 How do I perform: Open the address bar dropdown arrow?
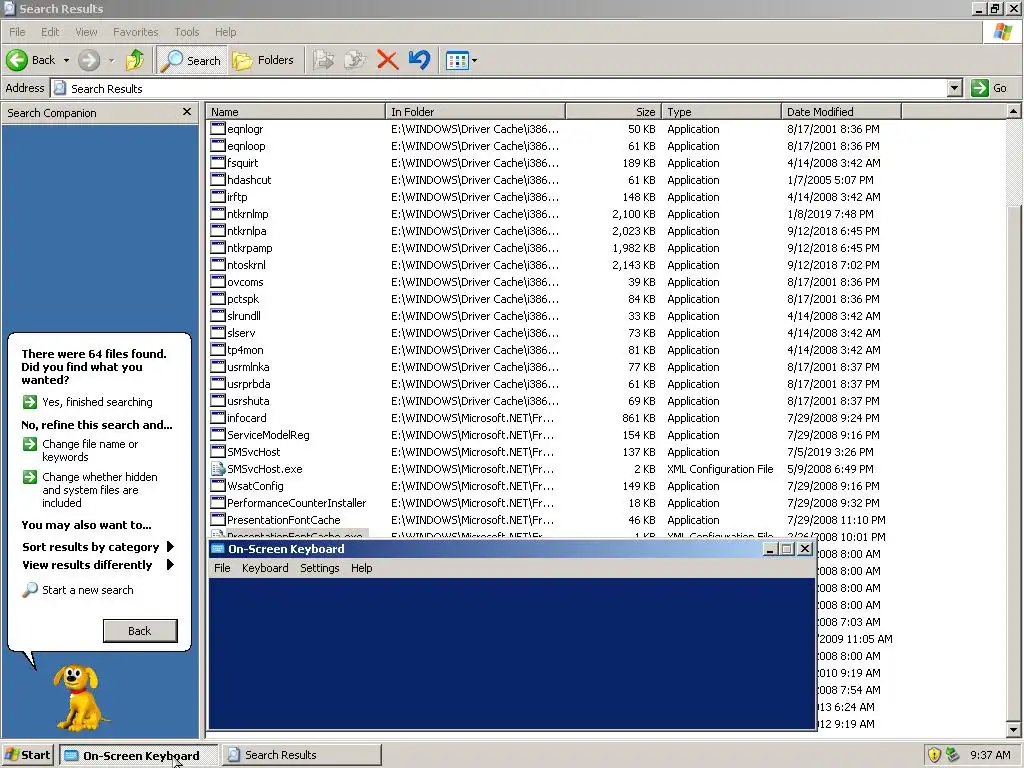coord(954,88)
